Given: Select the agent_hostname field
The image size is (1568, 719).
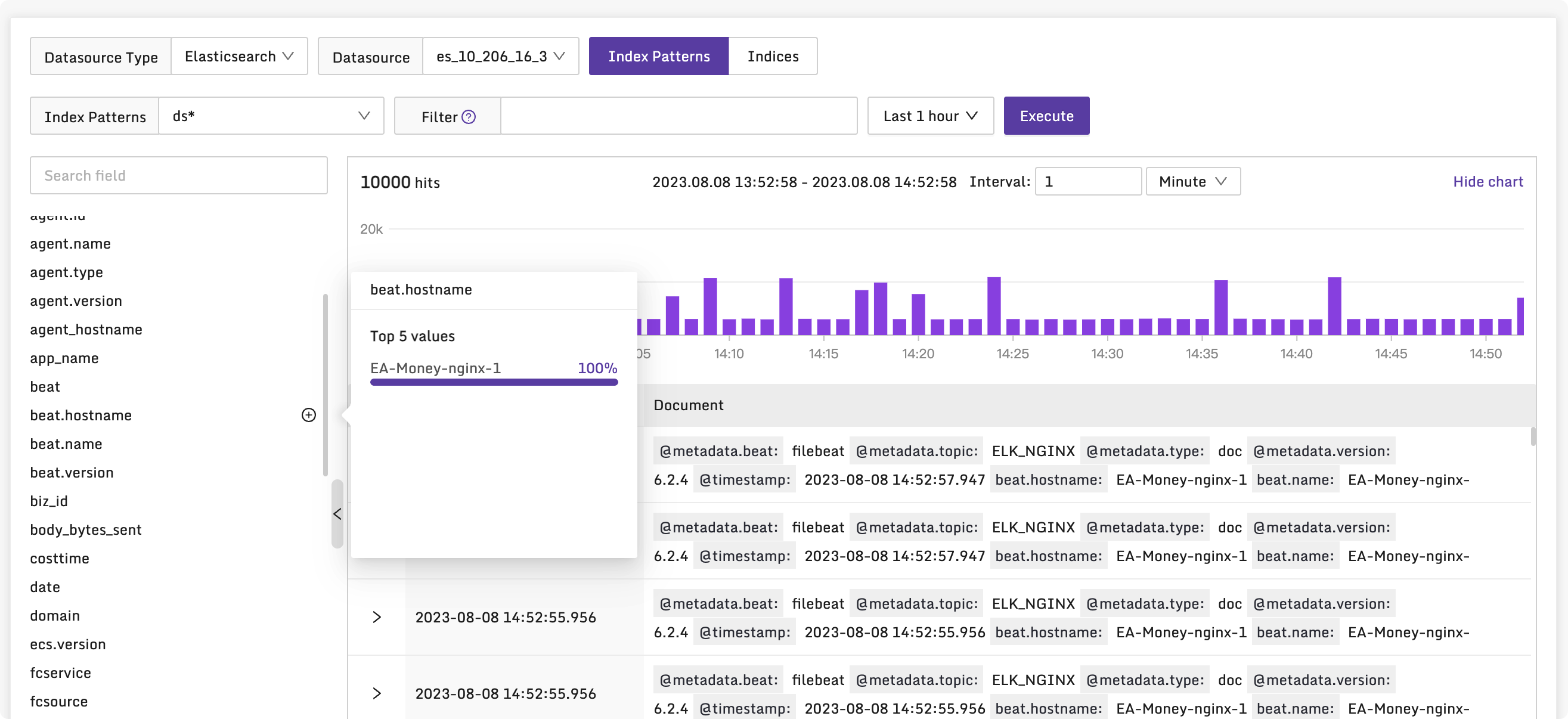Looking at the screenshot, I should point(86,329).
